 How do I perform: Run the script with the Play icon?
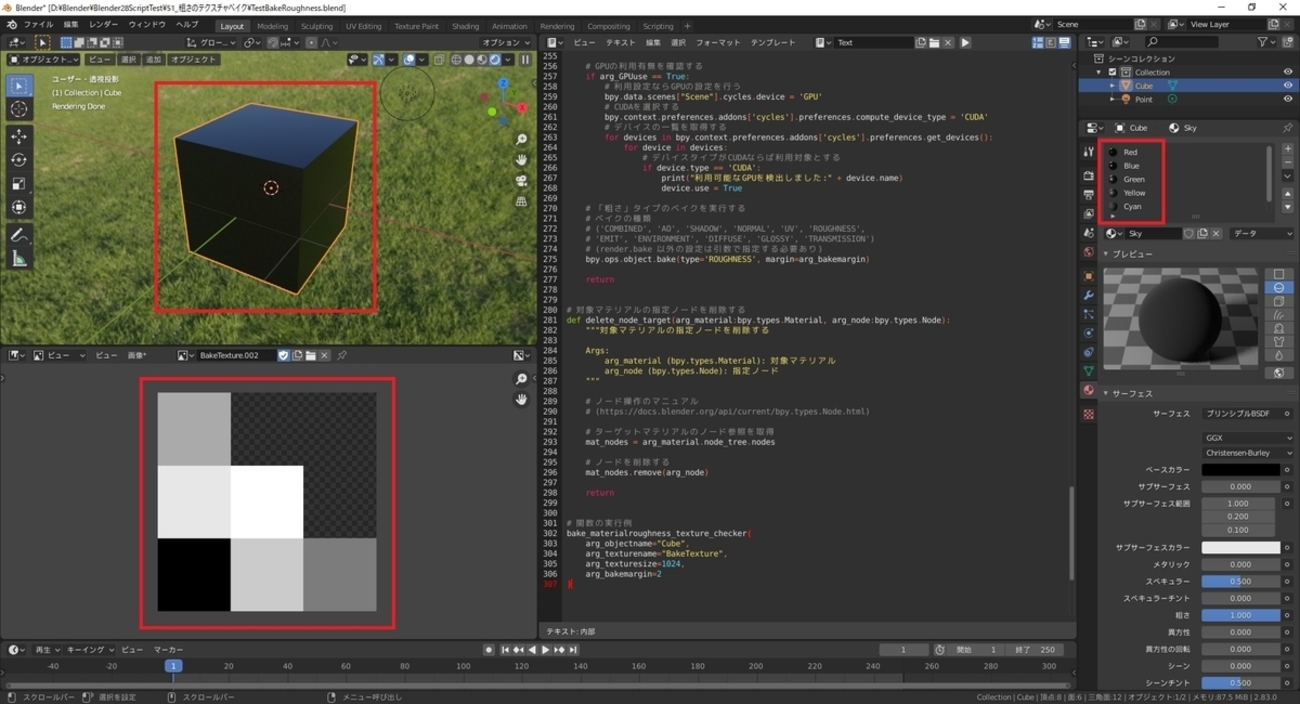964,42
